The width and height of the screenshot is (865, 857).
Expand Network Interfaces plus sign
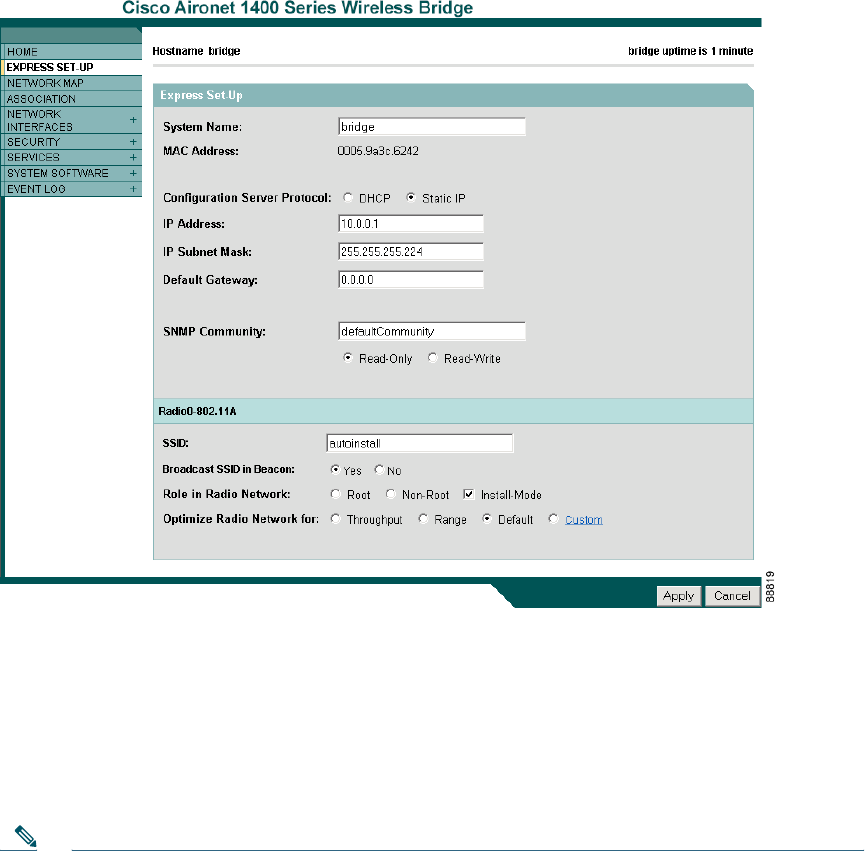point(133,120)
